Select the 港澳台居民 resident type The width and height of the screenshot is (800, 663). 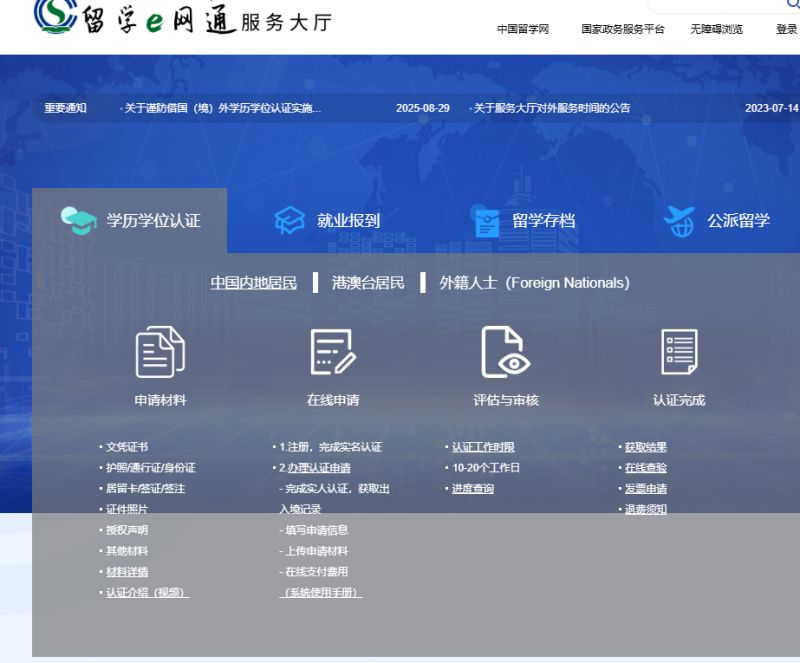[368, 283]
